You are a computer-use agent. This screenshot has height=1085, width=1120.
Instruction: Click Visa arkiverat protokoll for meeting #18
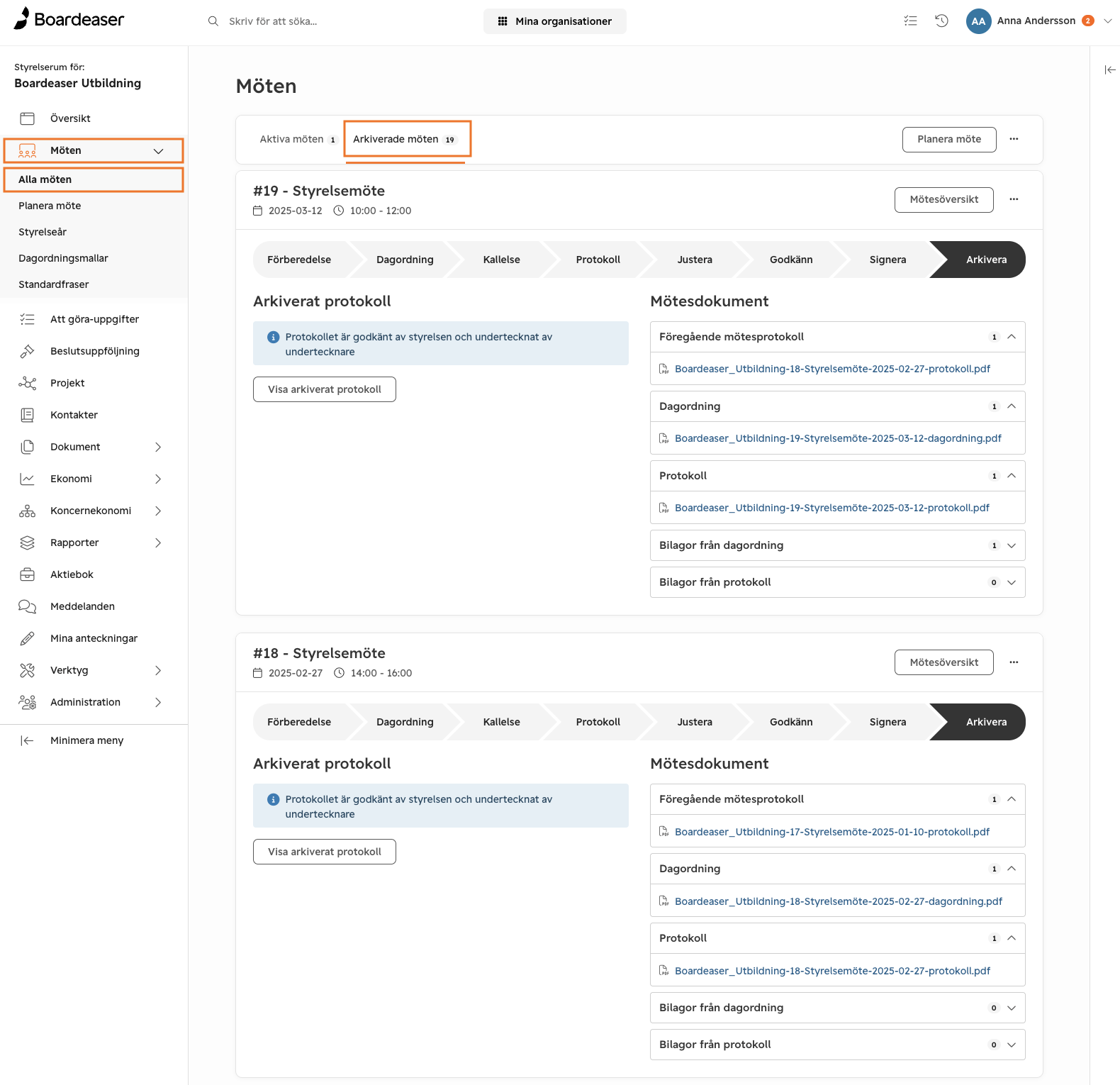tap(325, 852)
